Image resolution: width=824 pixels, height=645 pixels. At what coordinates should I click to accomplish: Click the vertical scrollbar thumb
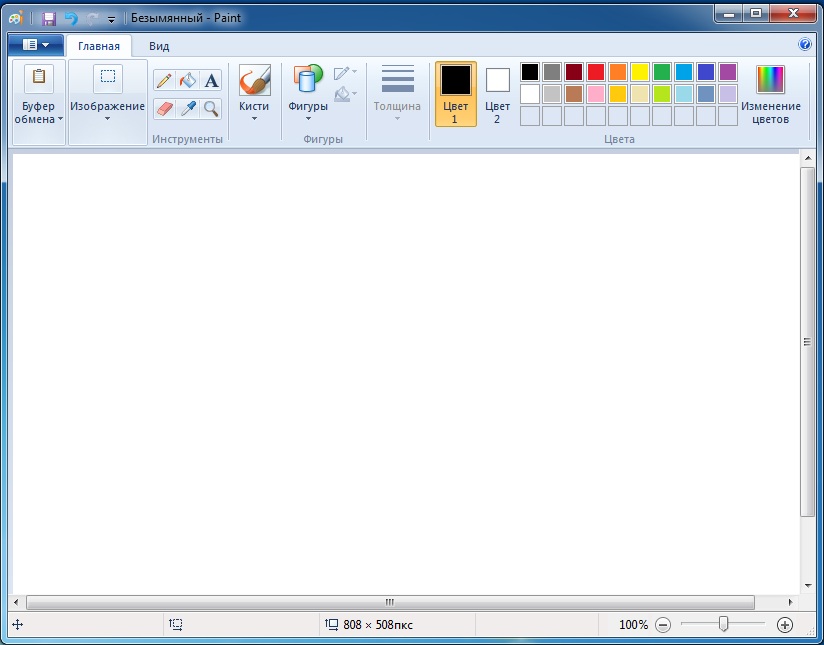807,342
